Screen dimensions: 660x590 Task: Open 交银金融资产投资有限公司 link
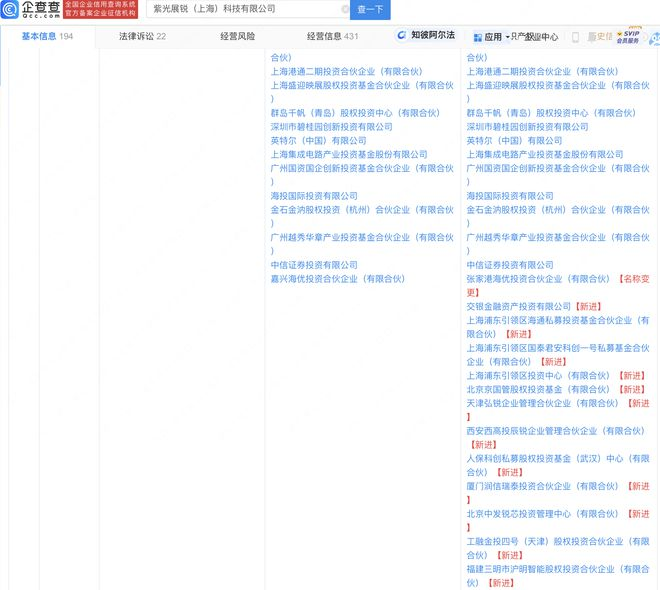pyautogui.click(x=519, y=306)
